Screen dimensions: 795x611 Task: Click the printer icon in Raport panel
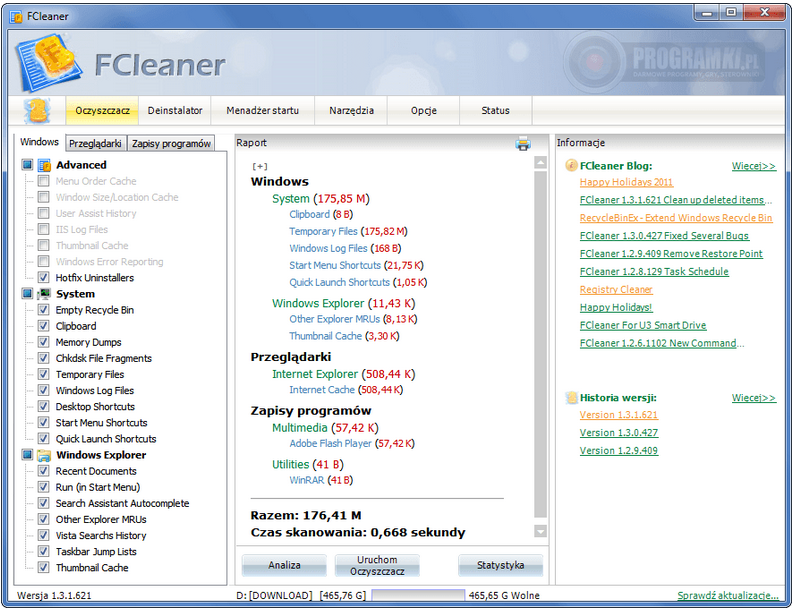click(523, 144)
